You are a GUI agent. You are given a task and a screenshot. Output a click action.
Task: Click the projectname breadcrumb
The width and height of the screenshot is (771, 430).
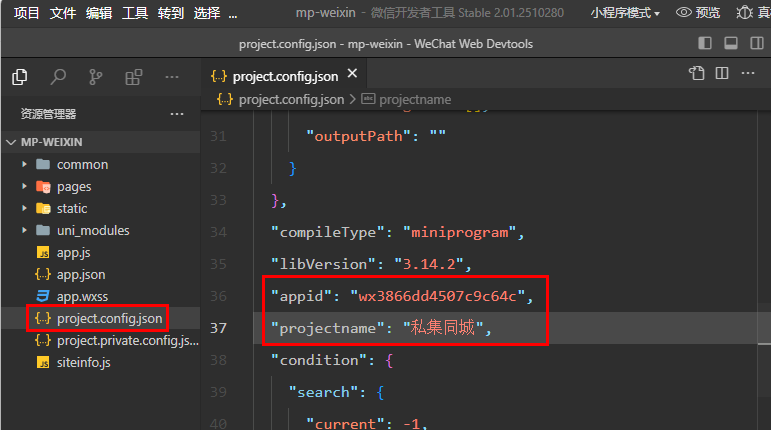(414, 99)
